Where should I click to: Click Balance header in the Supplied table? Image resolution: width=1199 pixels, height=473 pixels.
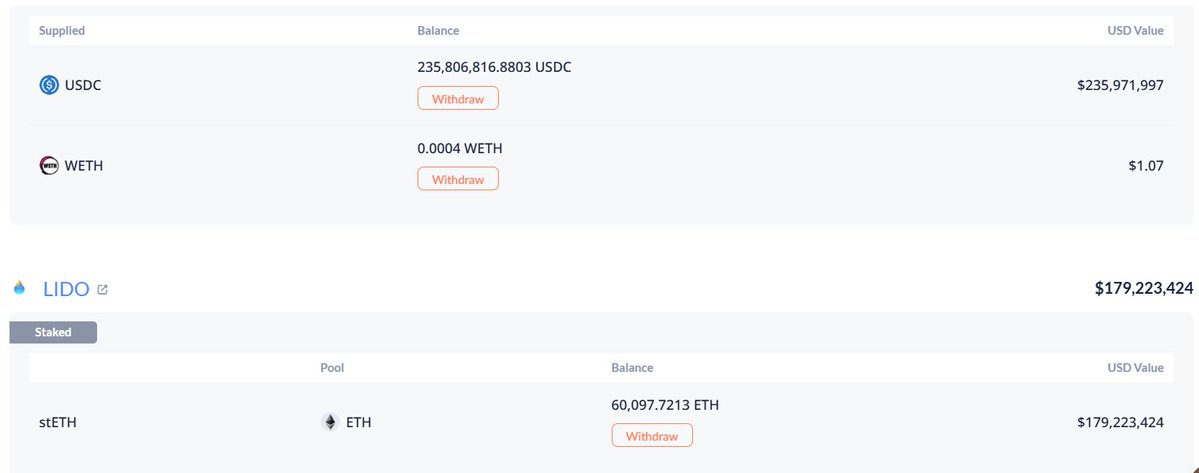438,31
